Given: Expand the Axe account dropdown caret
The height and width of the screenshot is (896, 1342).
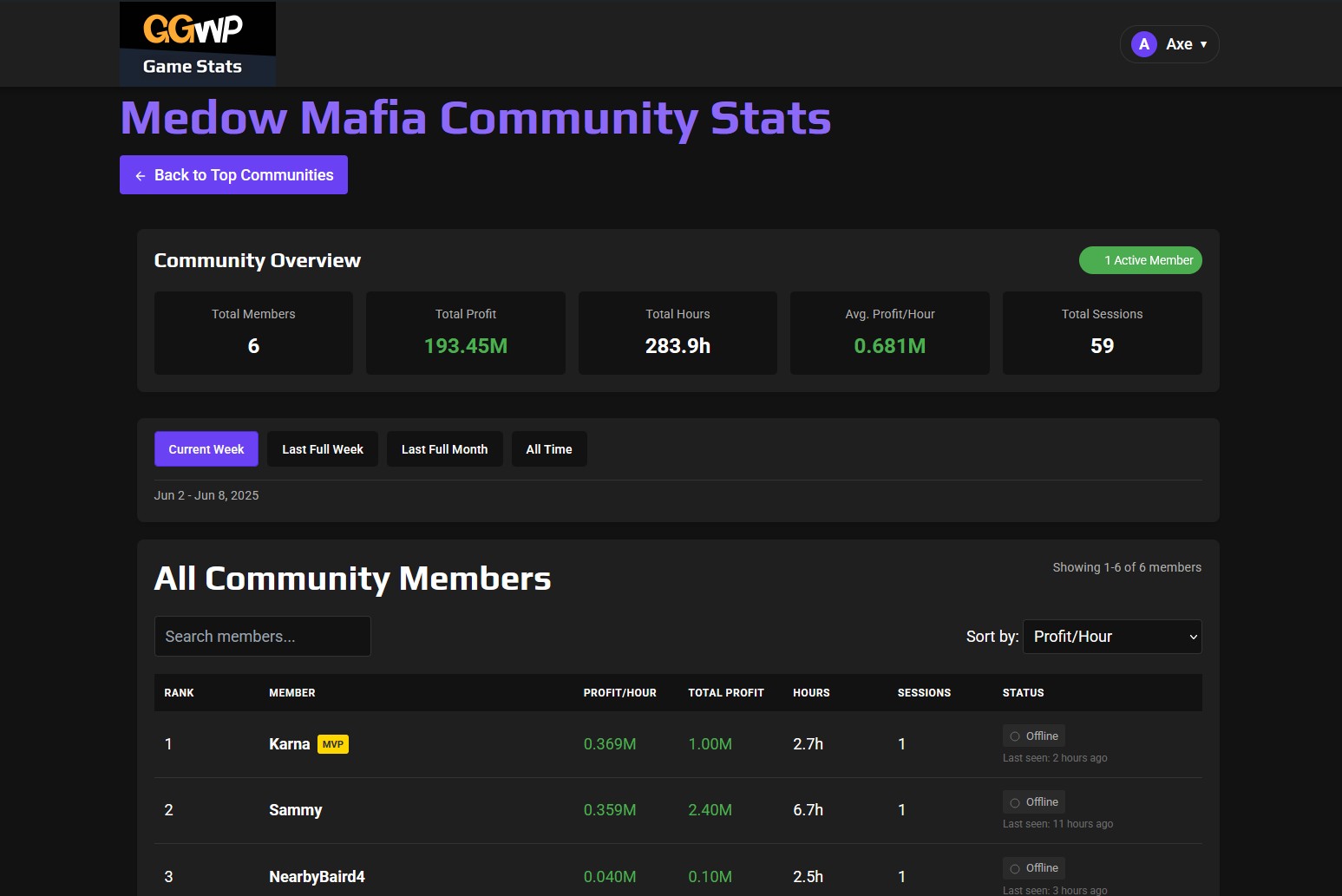Looking at the screenshot, I should click(1203, 43).
